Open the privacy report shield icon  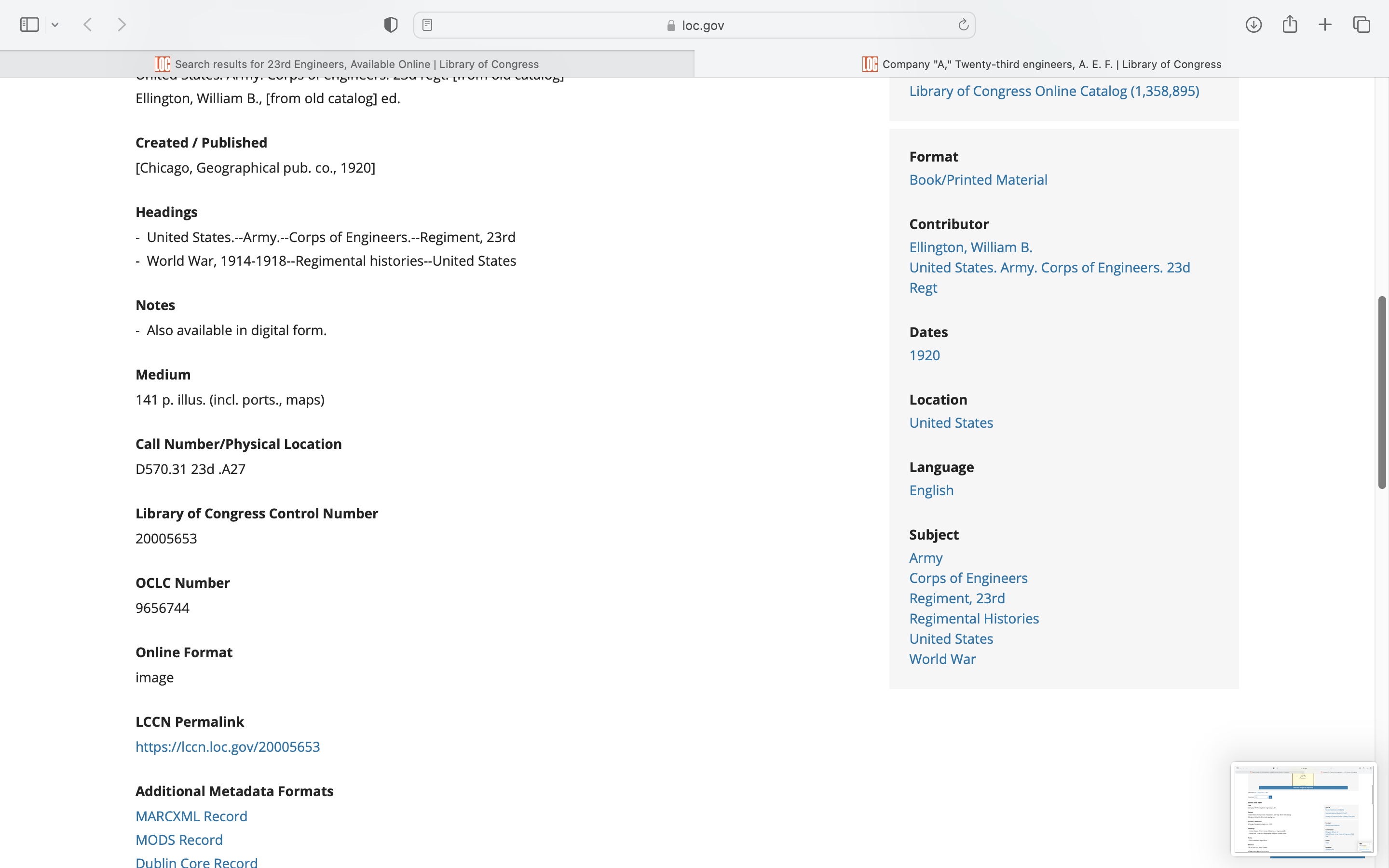point(391,25)
